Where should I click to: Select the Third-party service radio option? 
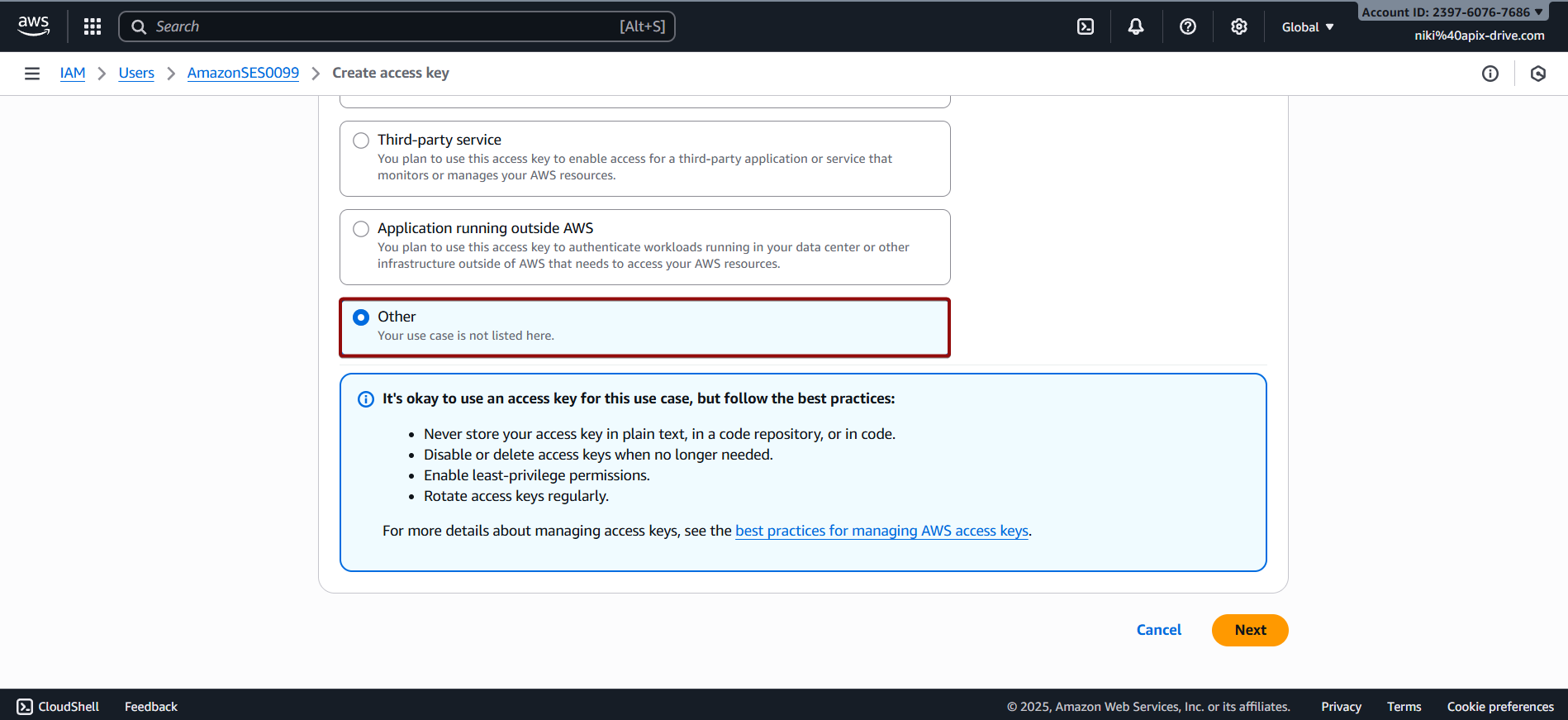361,141
